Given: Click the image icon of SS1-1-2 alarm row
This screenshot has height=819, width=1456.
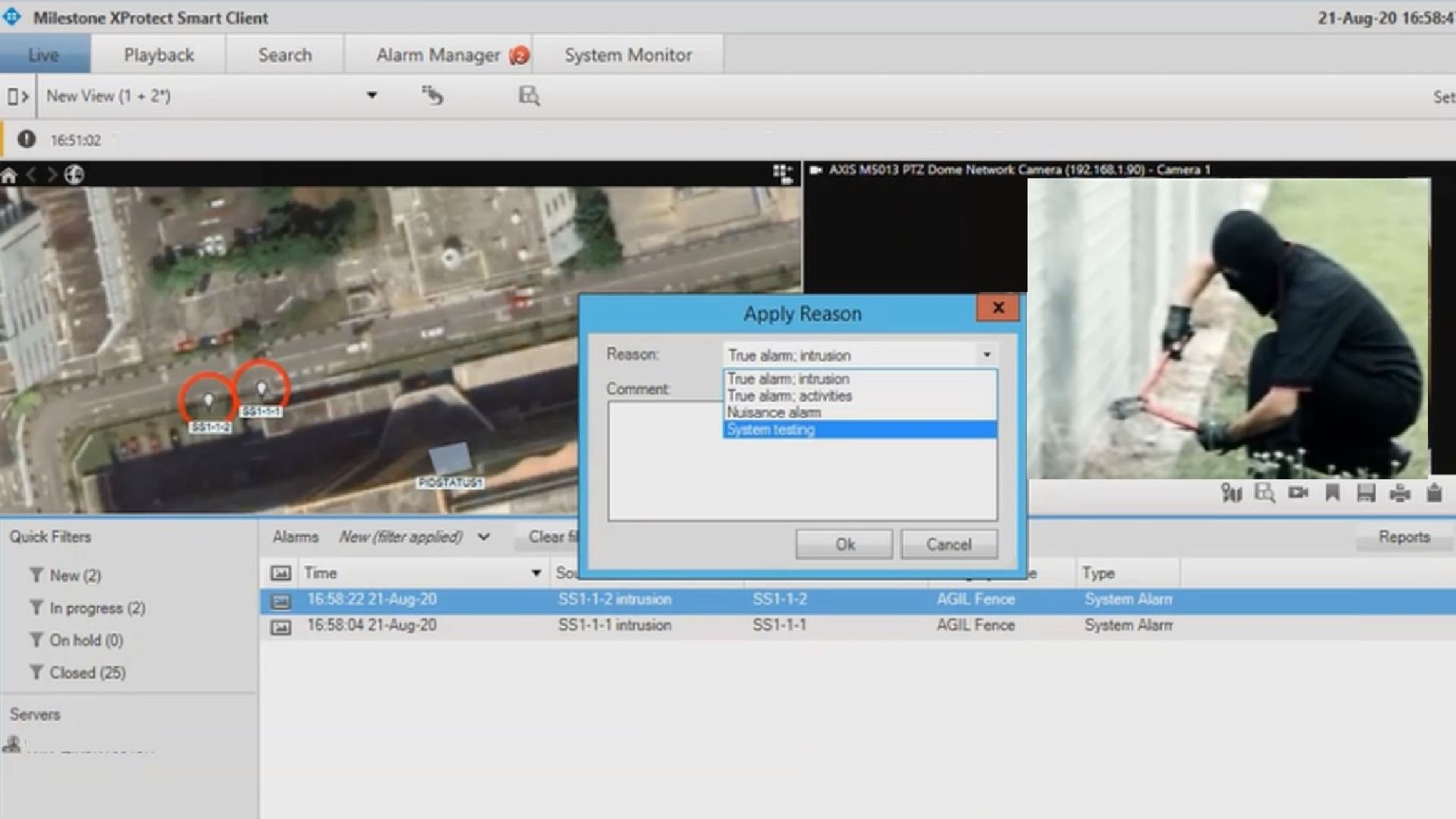Looking at the screenshot, I should point(281,601).
